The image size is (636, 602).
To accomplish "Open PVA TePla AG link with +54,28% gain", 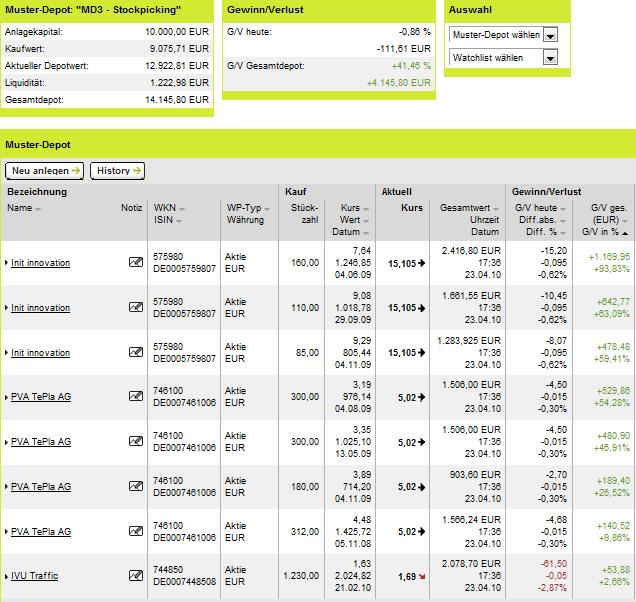I will pos(41,397).
